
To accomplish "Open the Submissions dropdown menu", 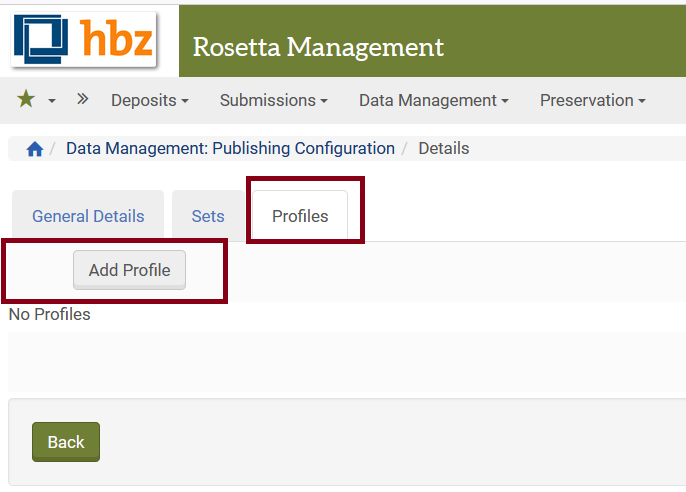I will coord(273,100).
